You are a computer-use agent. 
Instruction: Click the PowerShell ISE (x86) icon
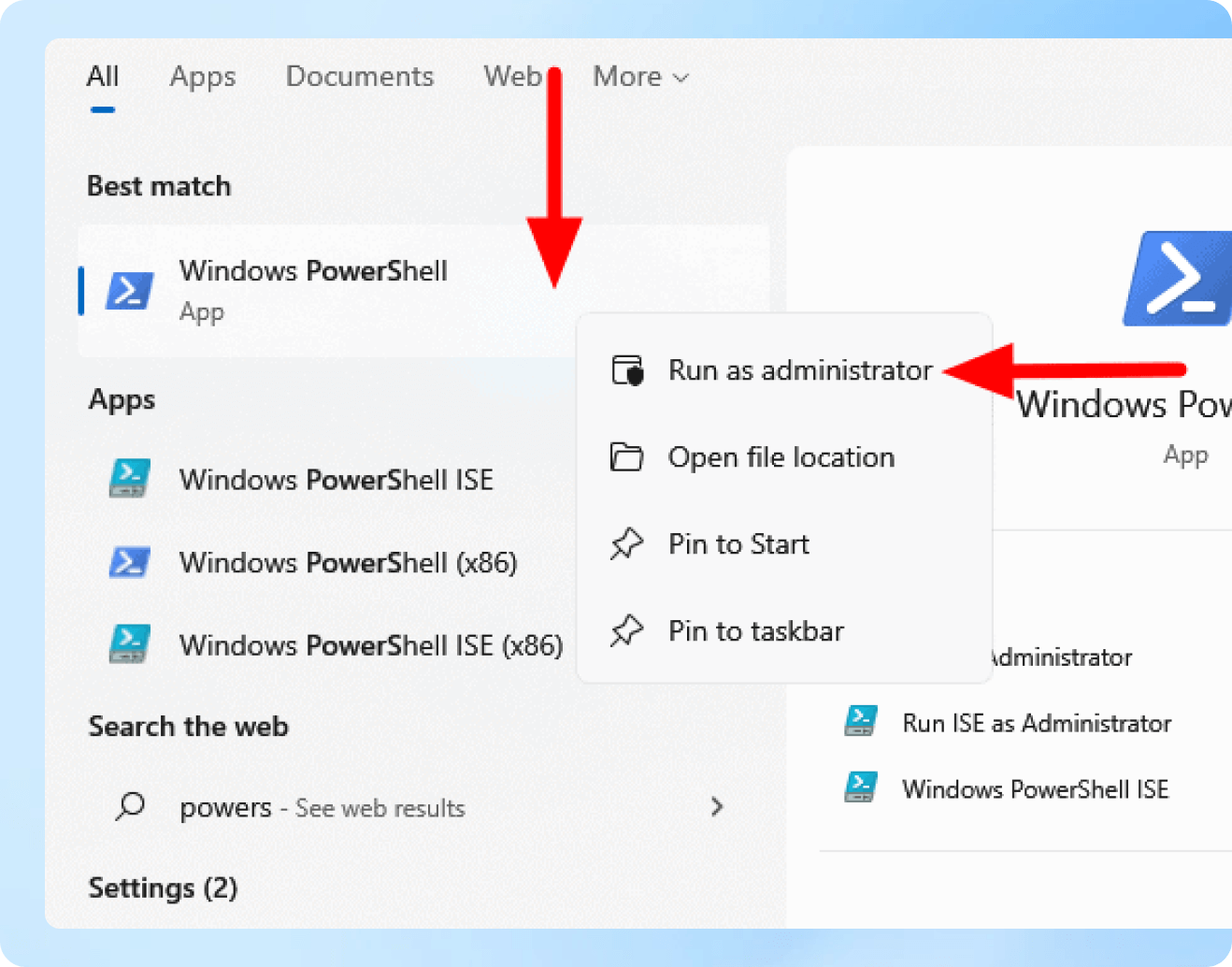pos(130,644)
